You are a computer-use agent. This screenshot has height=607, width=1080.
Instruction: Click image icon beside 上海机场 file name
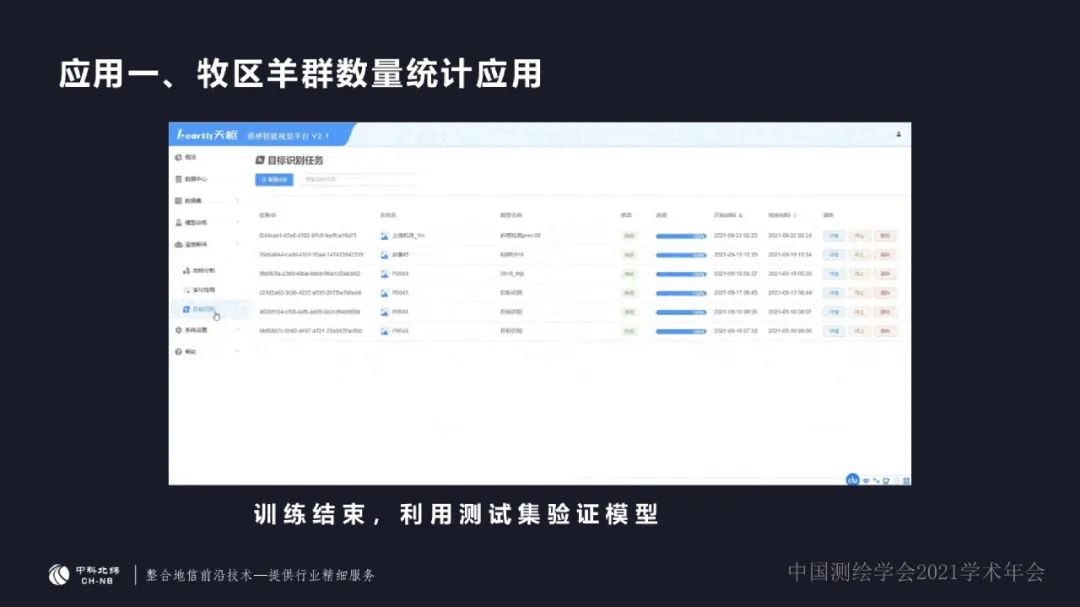tap(384, 236)
